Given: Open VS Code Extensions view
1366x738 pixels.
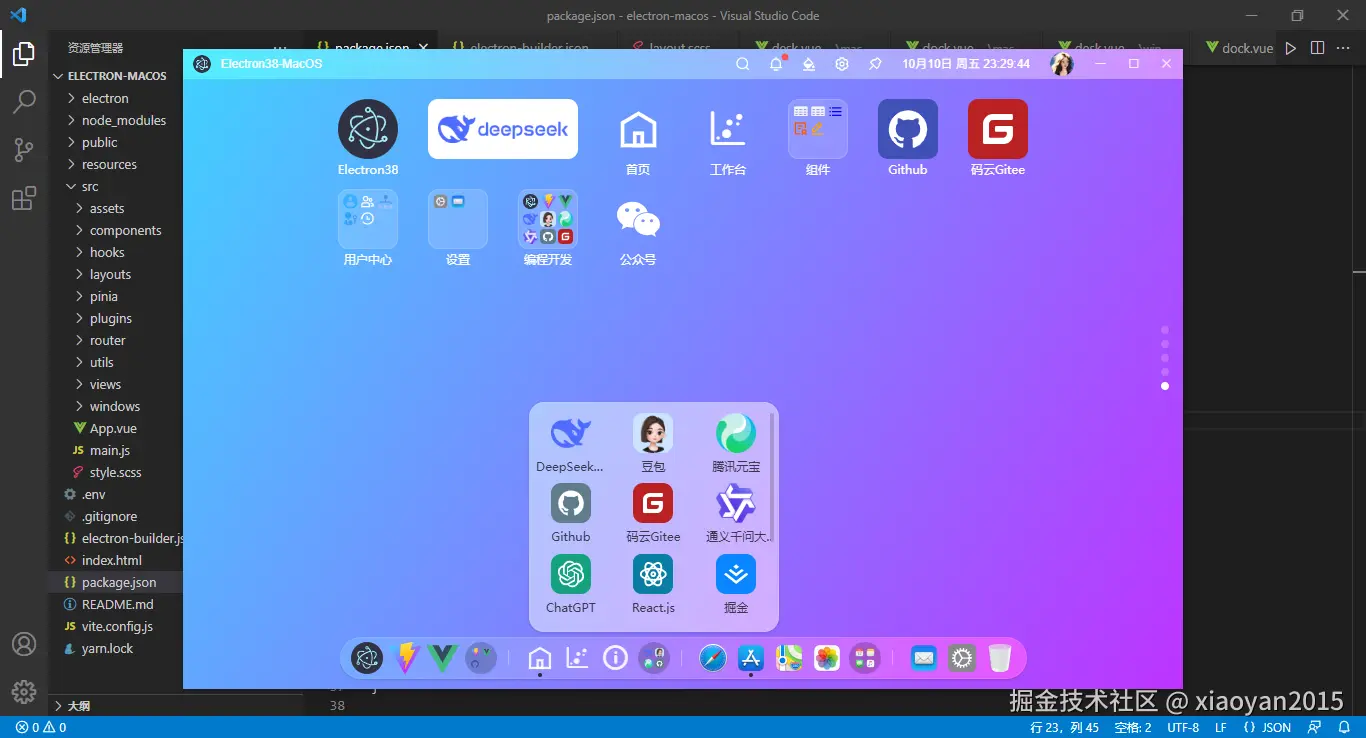Looking at the screenshot, I should pos(24,199).
